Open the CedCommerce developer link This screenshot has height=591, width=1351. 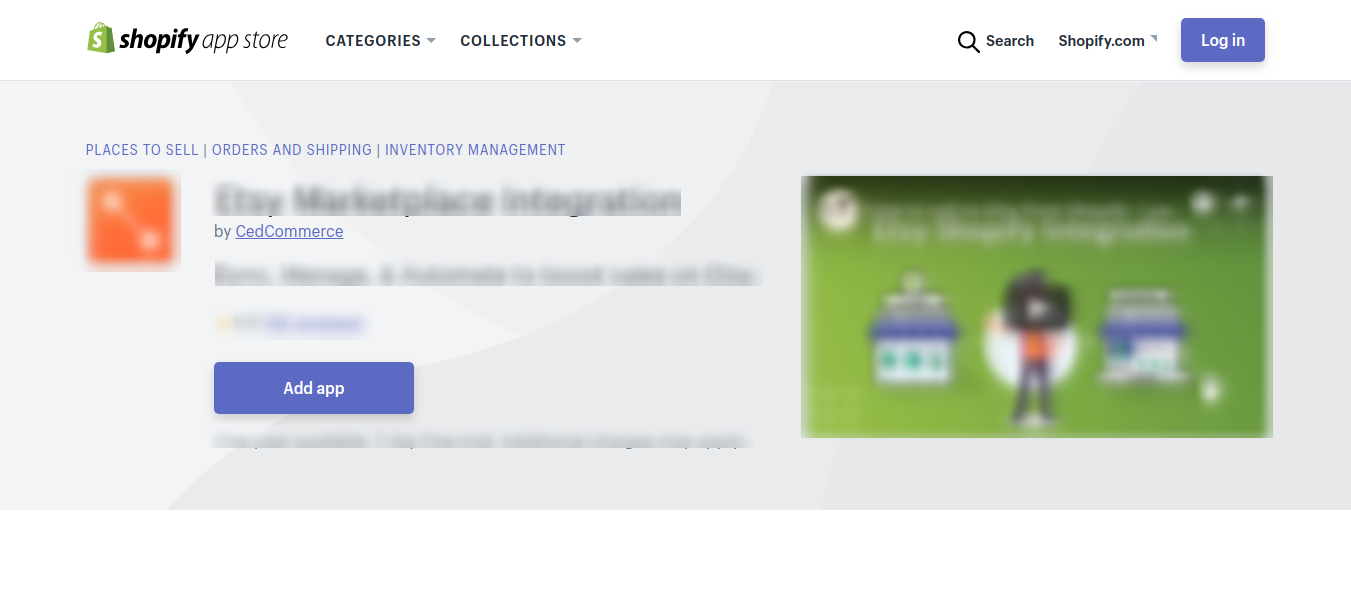pyautogui.click(x=289, y=231)
